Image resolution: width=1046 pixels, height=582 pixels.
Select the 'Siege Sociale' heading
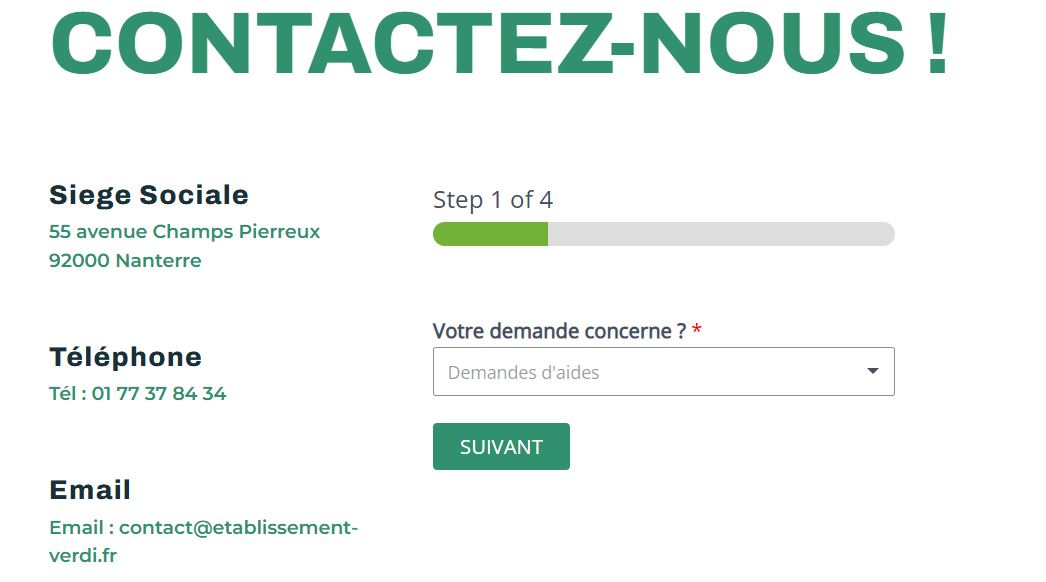pos(148,195)
